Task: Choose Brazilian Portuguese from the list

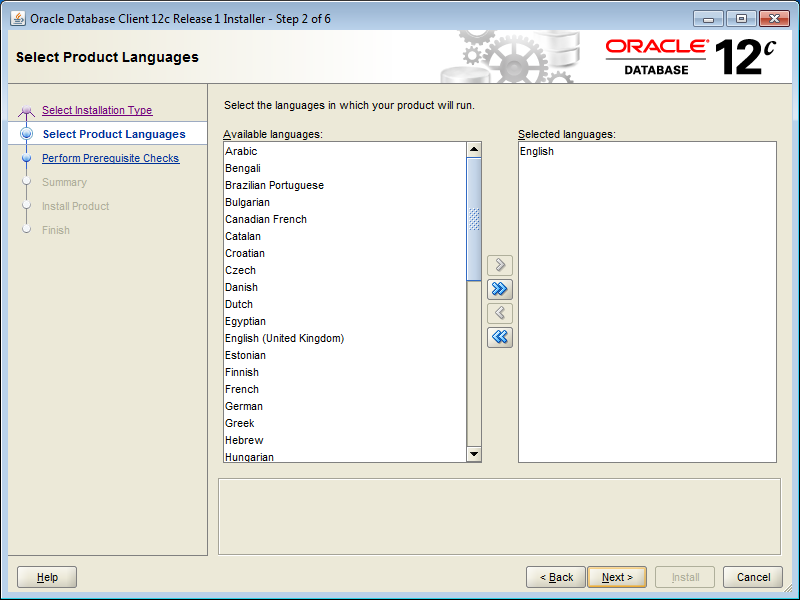Action: [345, 185]
